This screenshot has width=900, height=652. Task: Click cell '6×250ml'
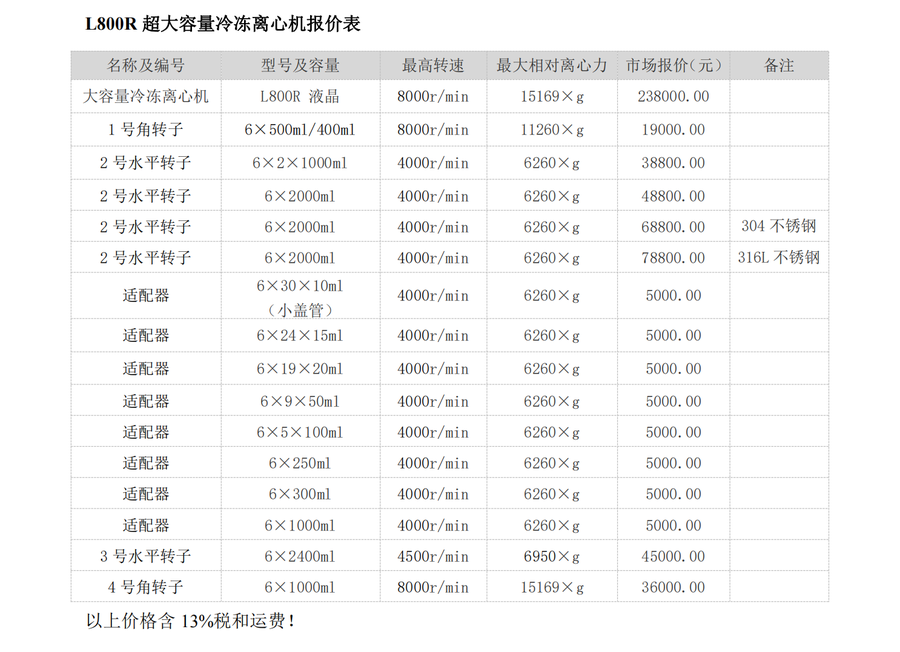[x=300, y=463]
